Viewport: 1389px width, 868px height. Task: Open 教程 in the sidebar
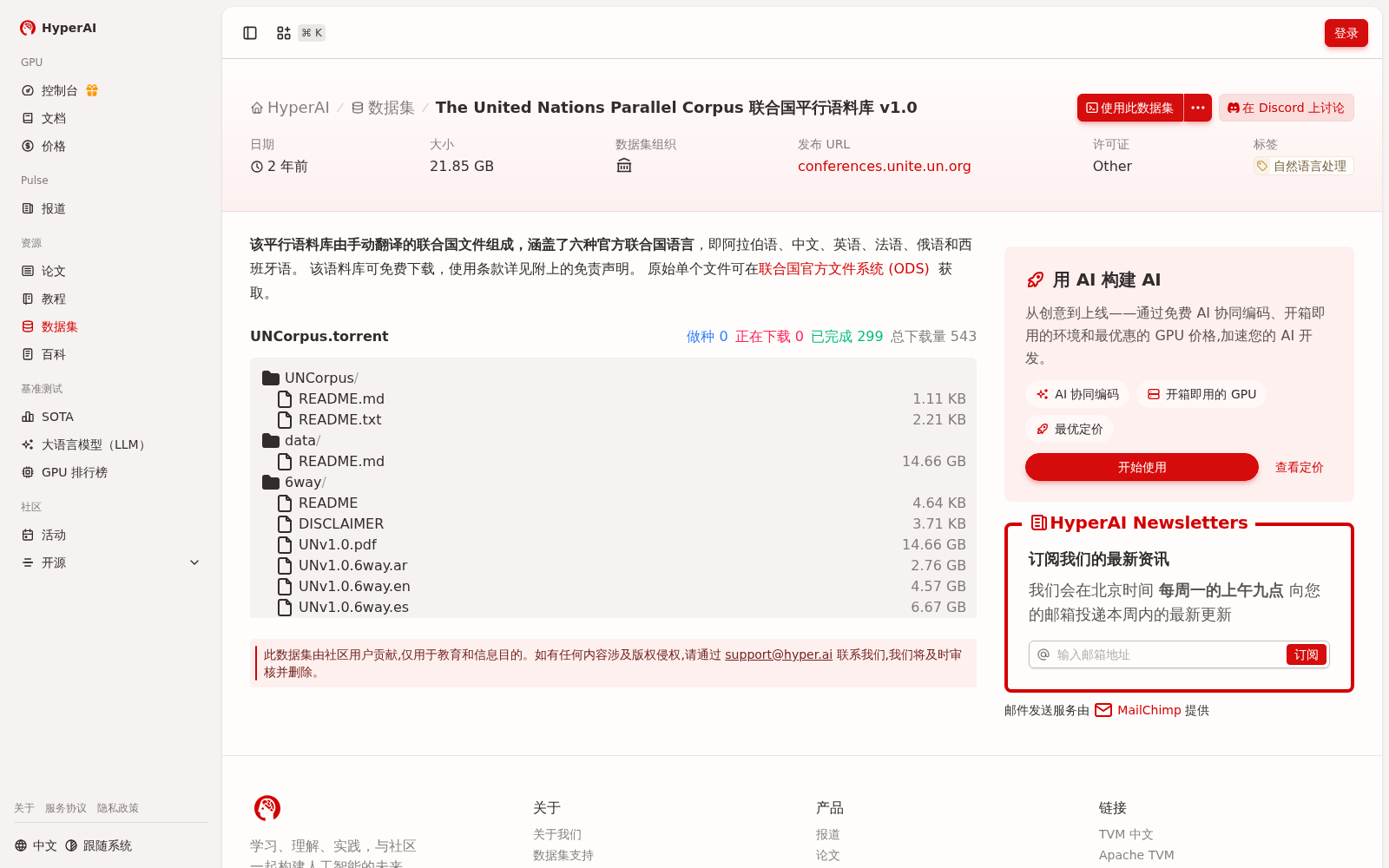tap(111, 299)
